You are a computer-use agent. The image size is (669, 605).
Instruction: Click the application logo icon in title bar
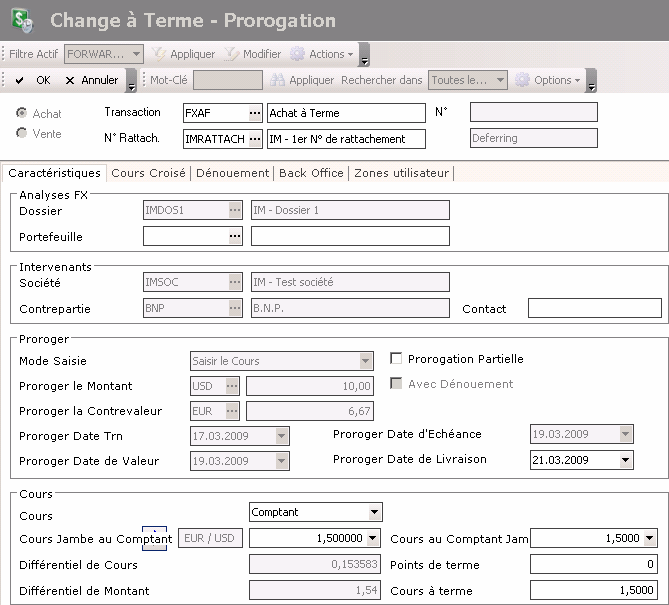(x=20, y=20)
